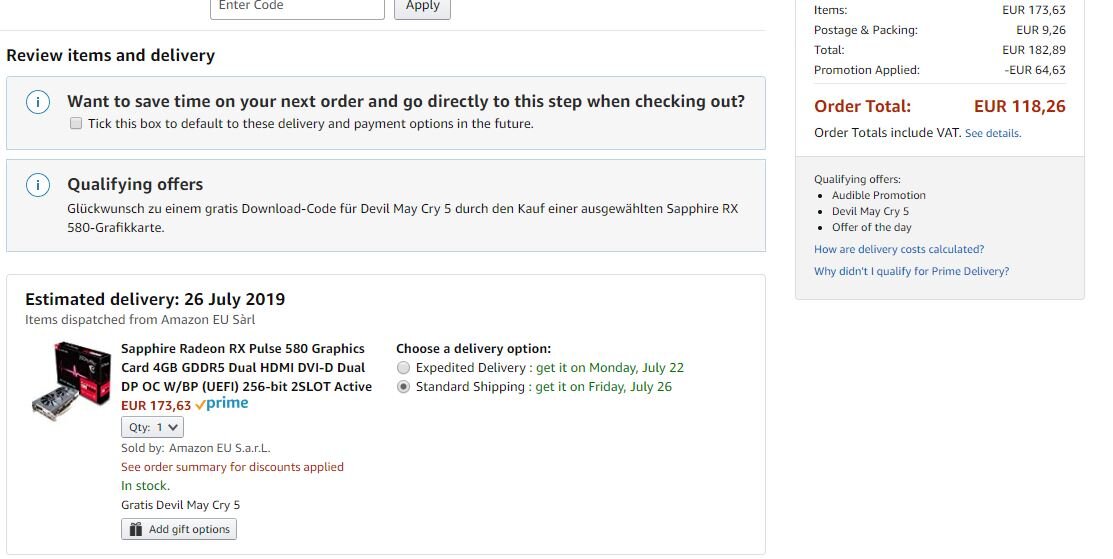Click the Add gift options button
The image size is (1113, 559).
179,529
